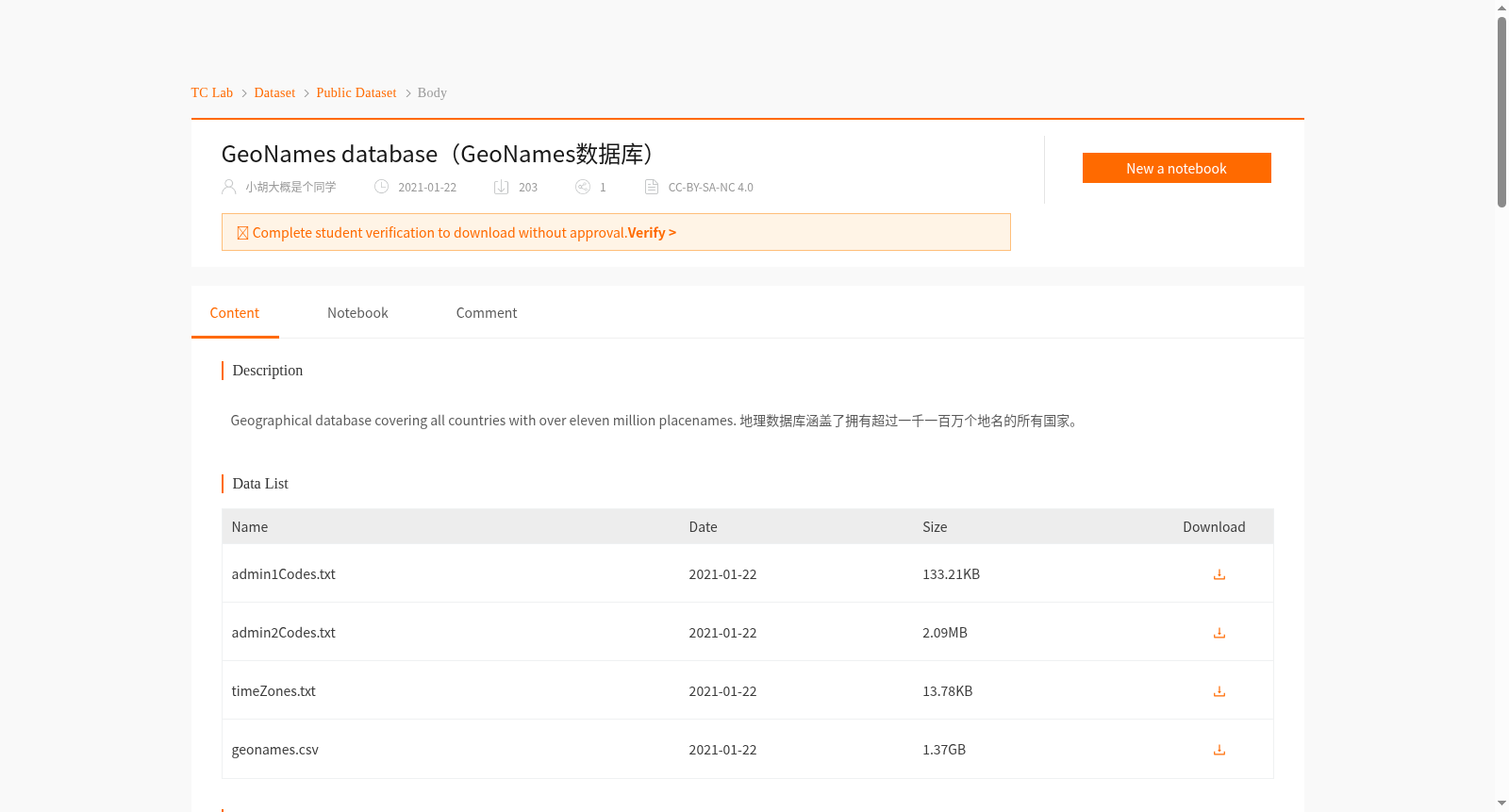Download geonames.csv using its download icon

pyautogui.click(x=1219, y=750)
